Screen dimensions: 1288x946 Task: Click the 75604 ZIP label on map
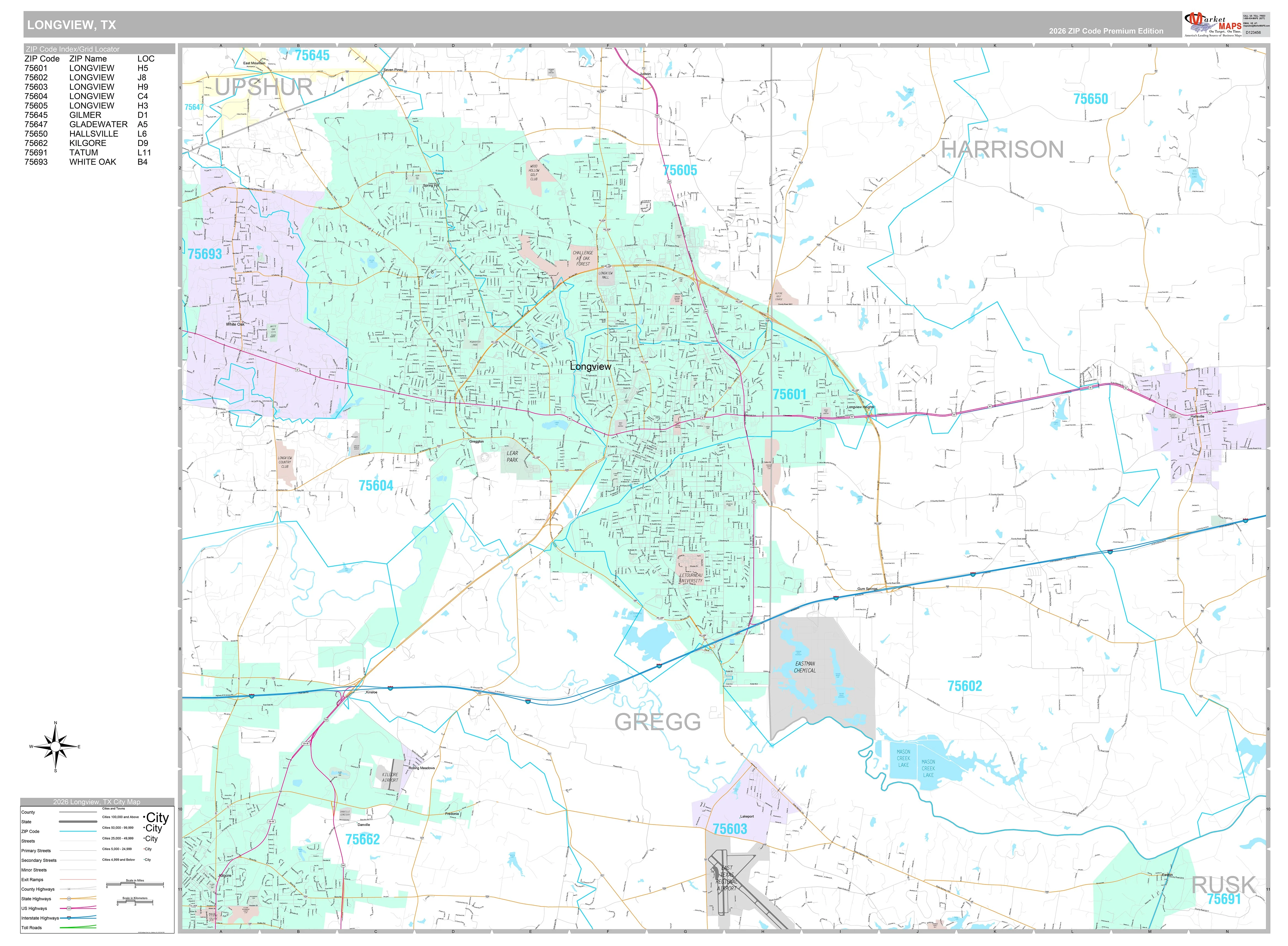pos(375,486)
